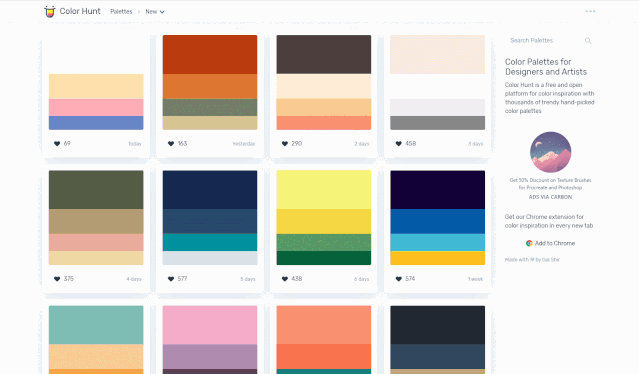Click the Chrome icon beside Add to Chrome

click(529, 243)
